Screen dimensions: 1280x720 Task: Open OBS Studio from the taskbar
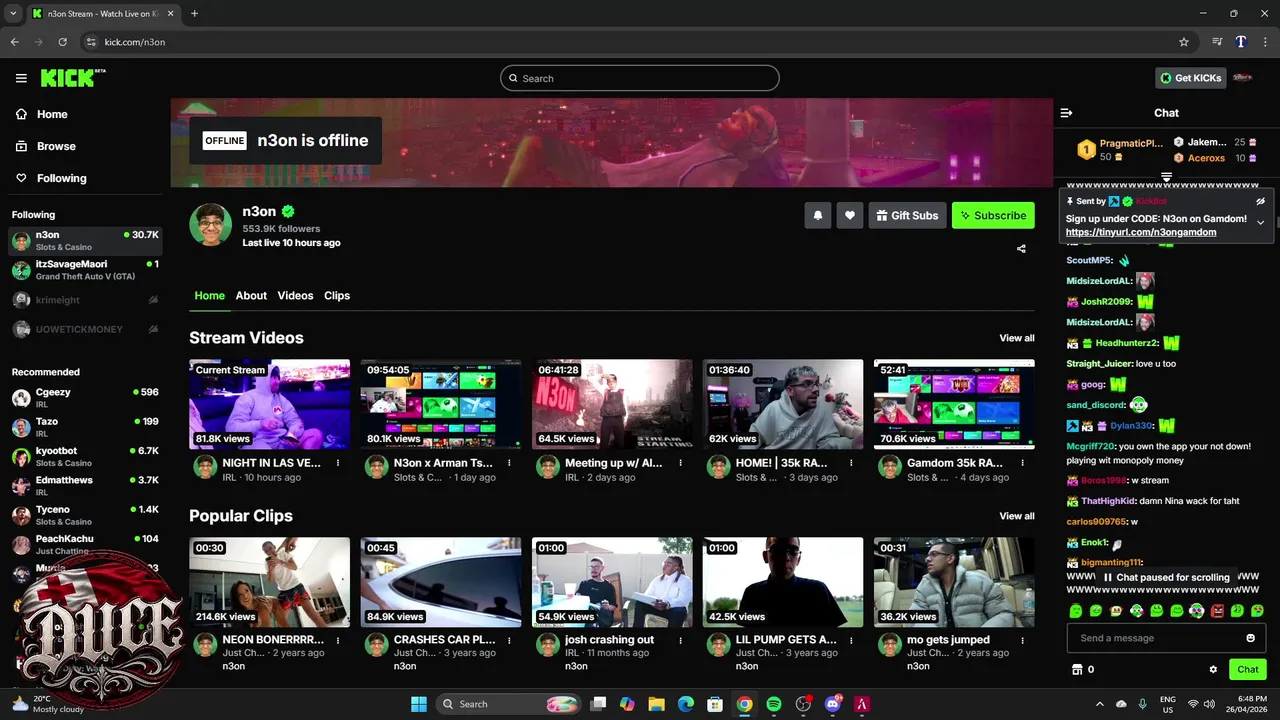(803, 704)
